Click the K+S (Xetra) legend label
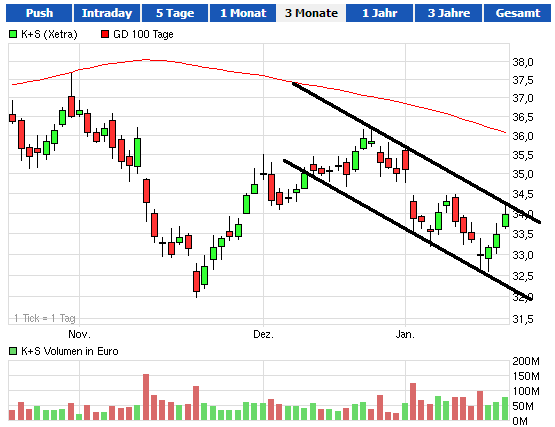Image resolution: width=555 pixels, height=427 pixels. pyautogui.click(x=49, y=34)
